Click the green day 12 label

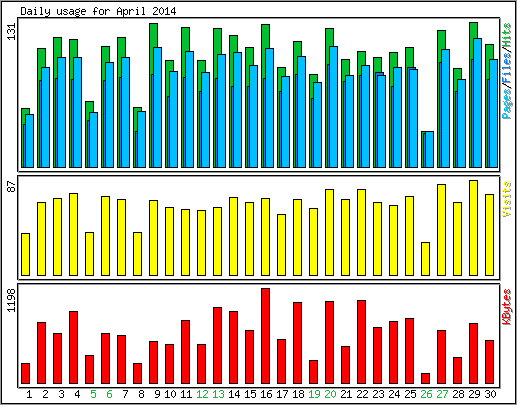[x=202, y=394]
